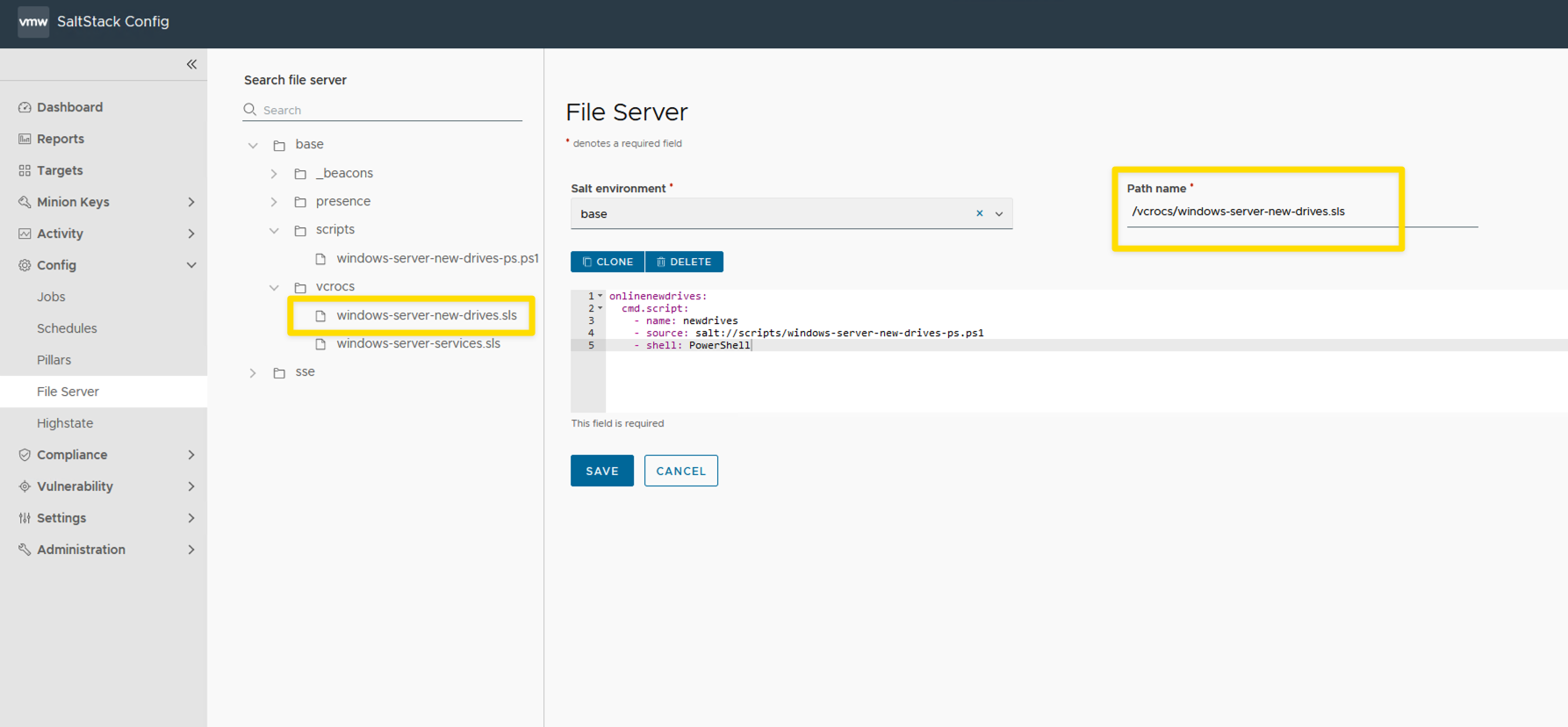This screenshot has height=727, width=1568.
Task: Select windows-server-services.sls file
Action: point(418,343)
